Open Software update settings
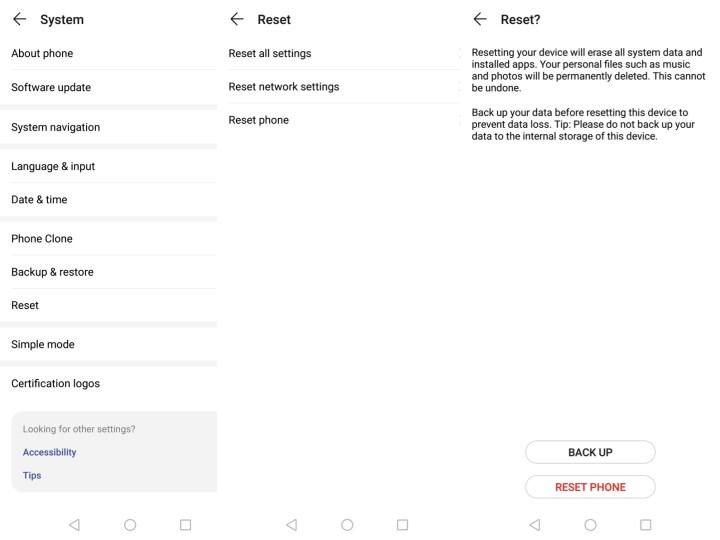Viewport: 720px width, 540px height. 51,87
